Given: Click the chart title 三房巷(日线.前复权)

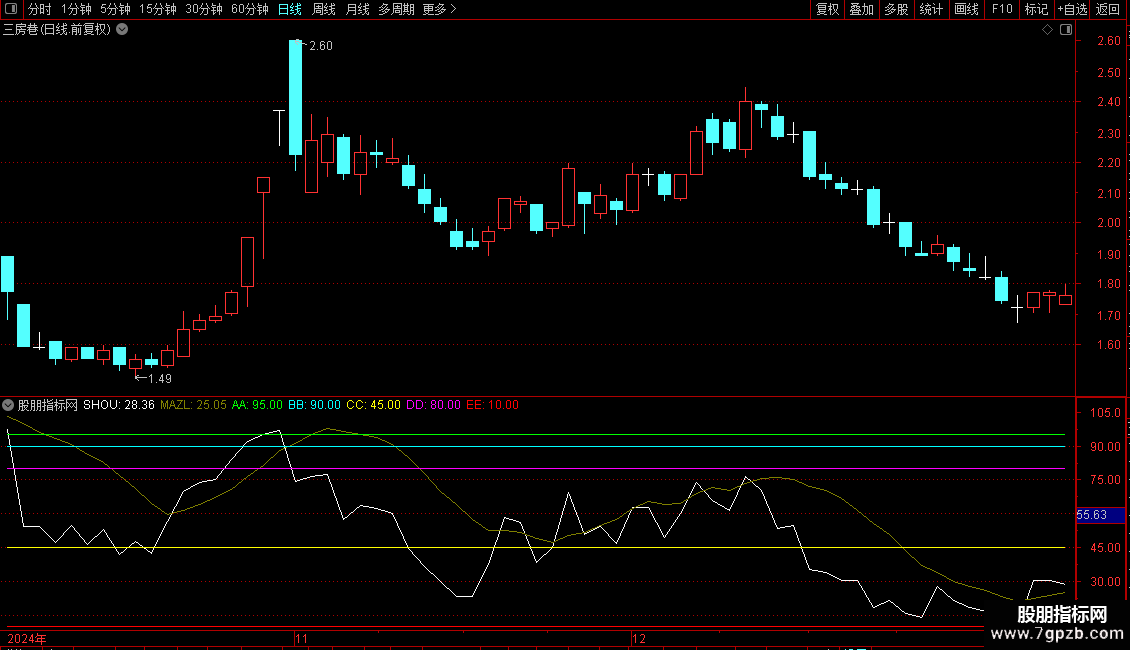Looking at the screenshot, I should point(57,30).
